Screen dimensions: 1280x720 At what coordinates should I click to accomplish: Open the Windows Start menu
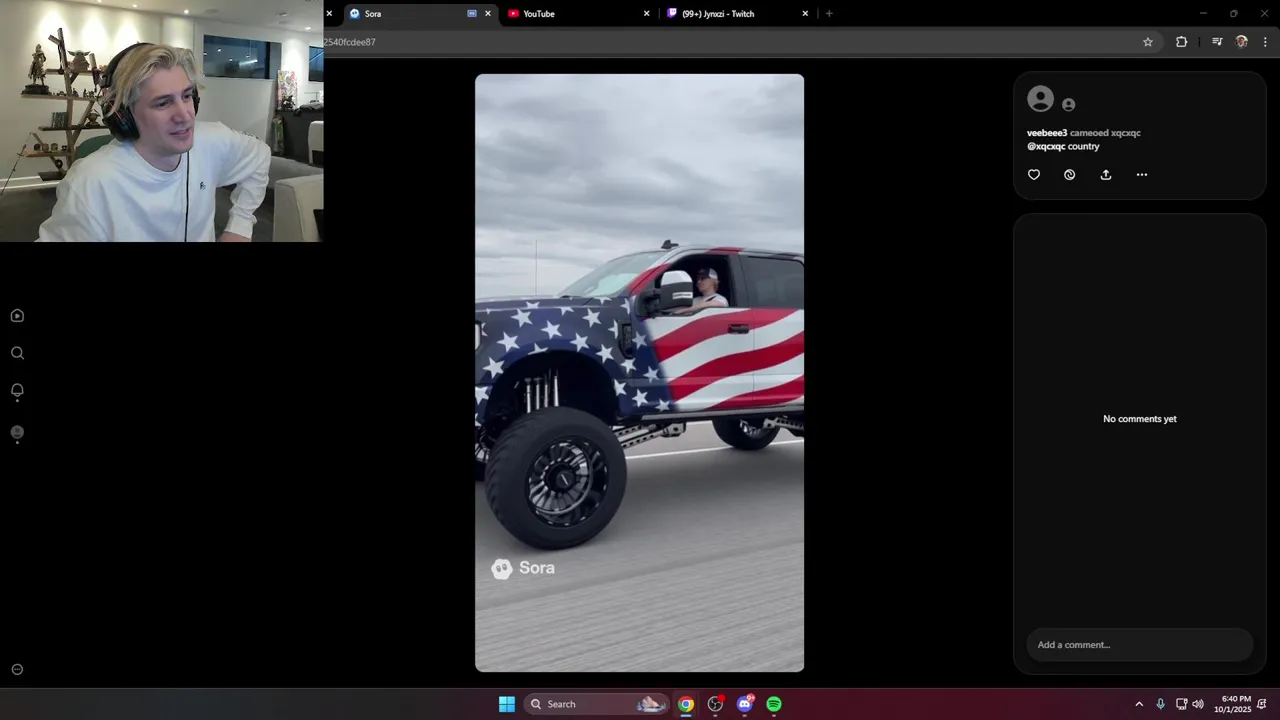(x=507, y=704)
